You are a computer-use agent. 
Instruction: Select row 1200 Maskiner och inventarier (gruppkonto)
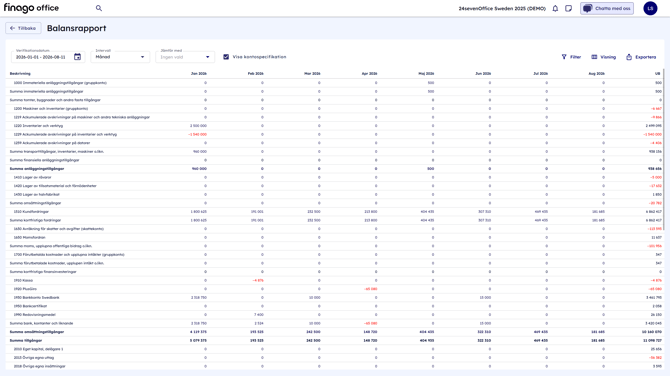pos(335,109)
